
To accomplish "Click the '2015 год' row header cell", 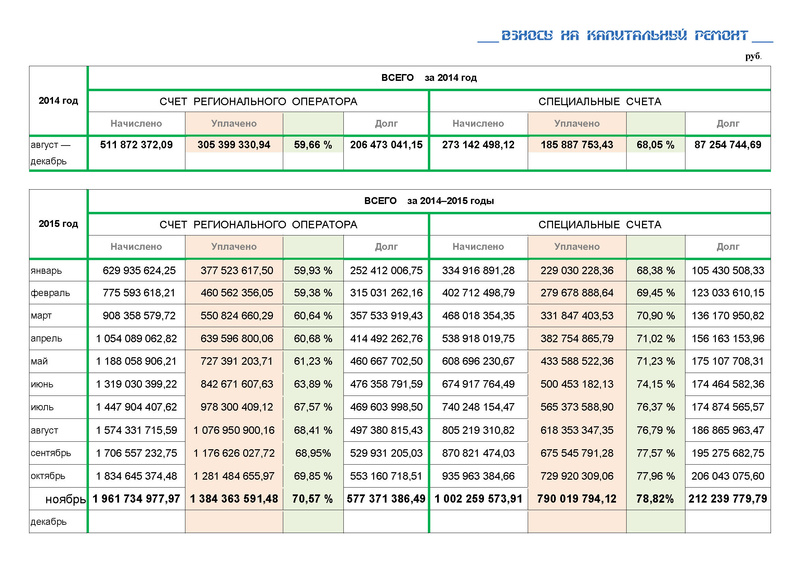I will point(58,224).
